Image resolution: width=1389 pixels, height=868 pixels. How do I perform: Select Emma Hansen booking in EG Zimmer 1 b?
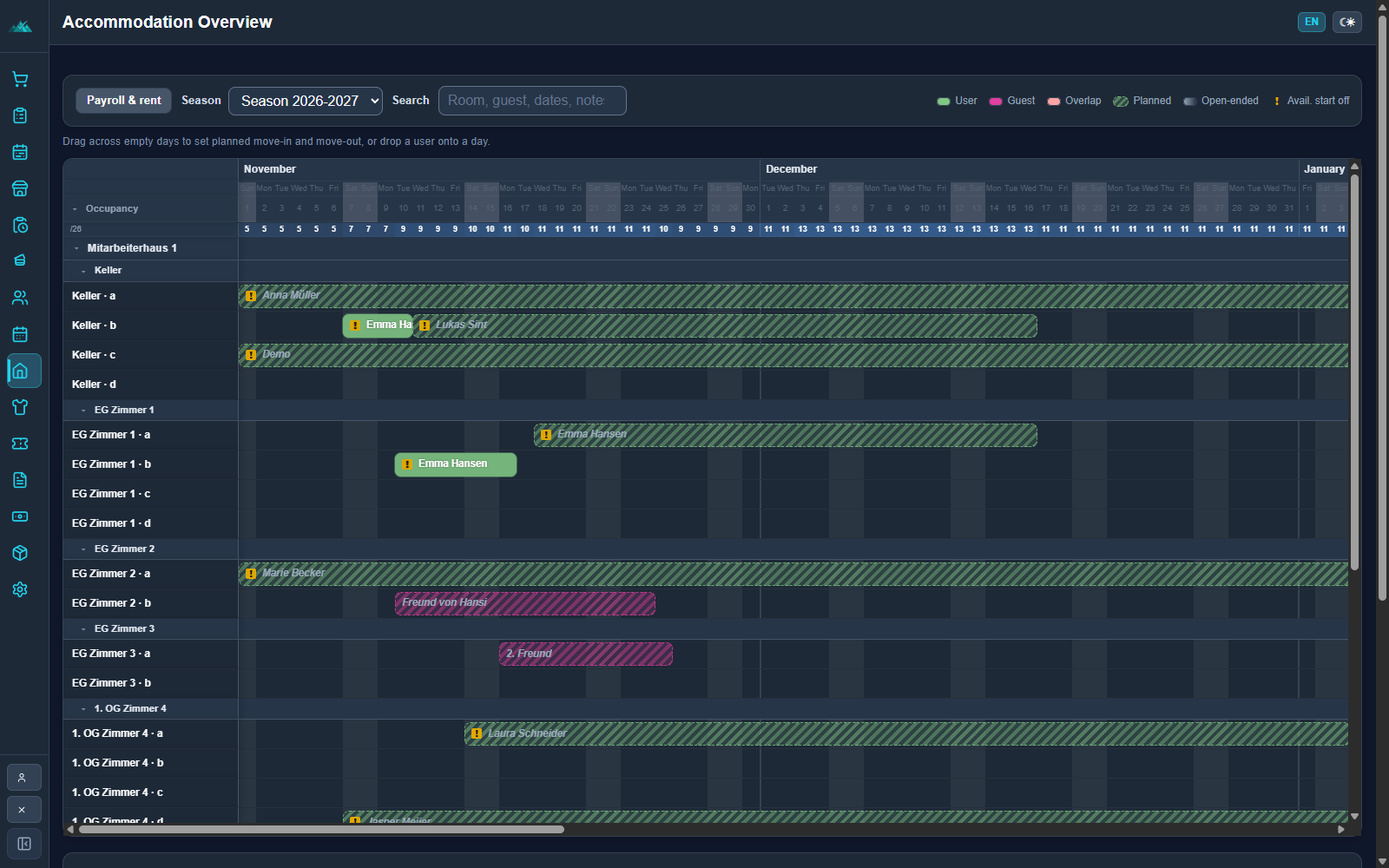tap(456, 464)
